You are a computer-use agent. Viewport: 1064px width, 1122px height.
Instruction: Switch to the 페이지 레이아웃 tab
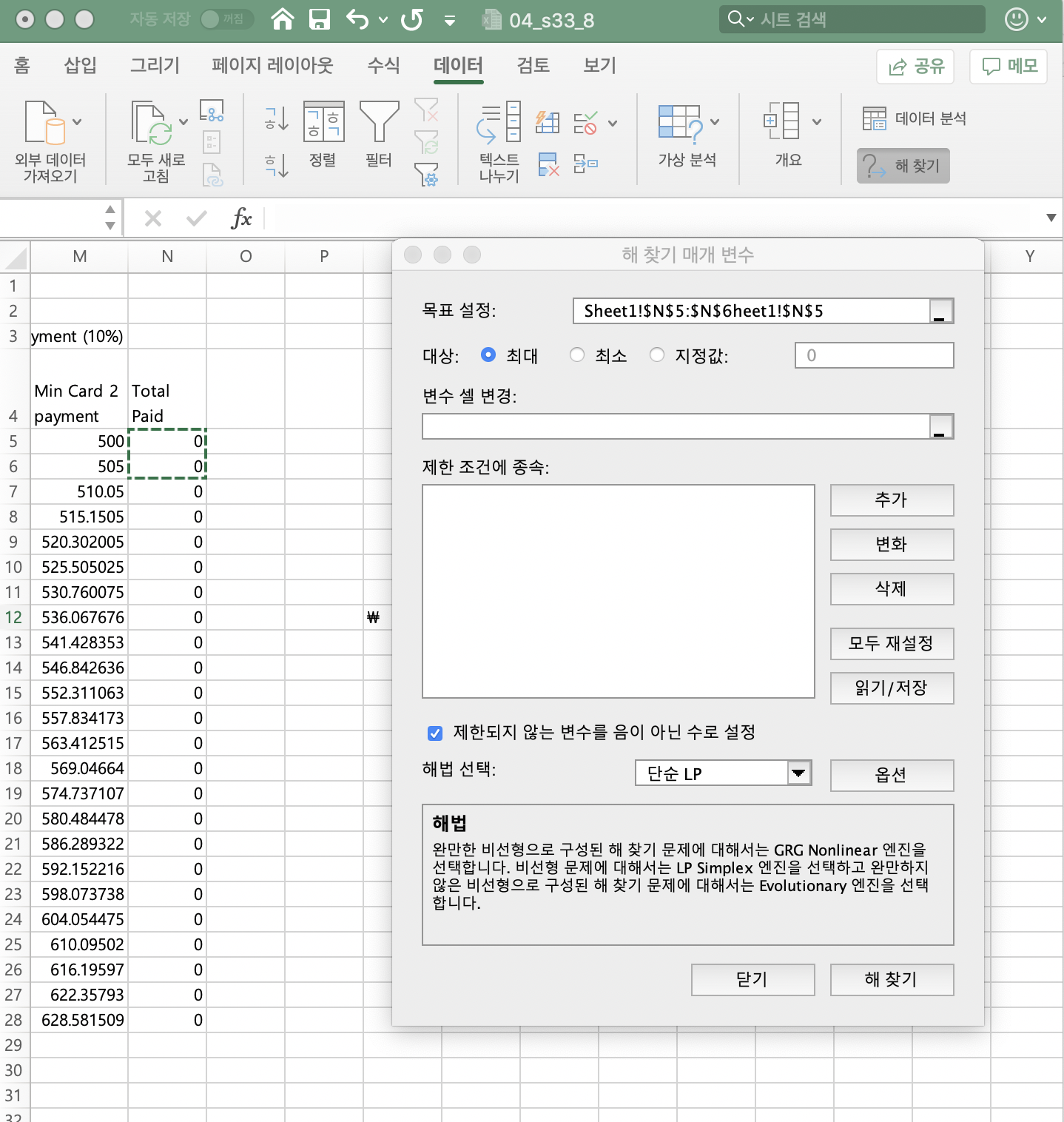(272, 66)
